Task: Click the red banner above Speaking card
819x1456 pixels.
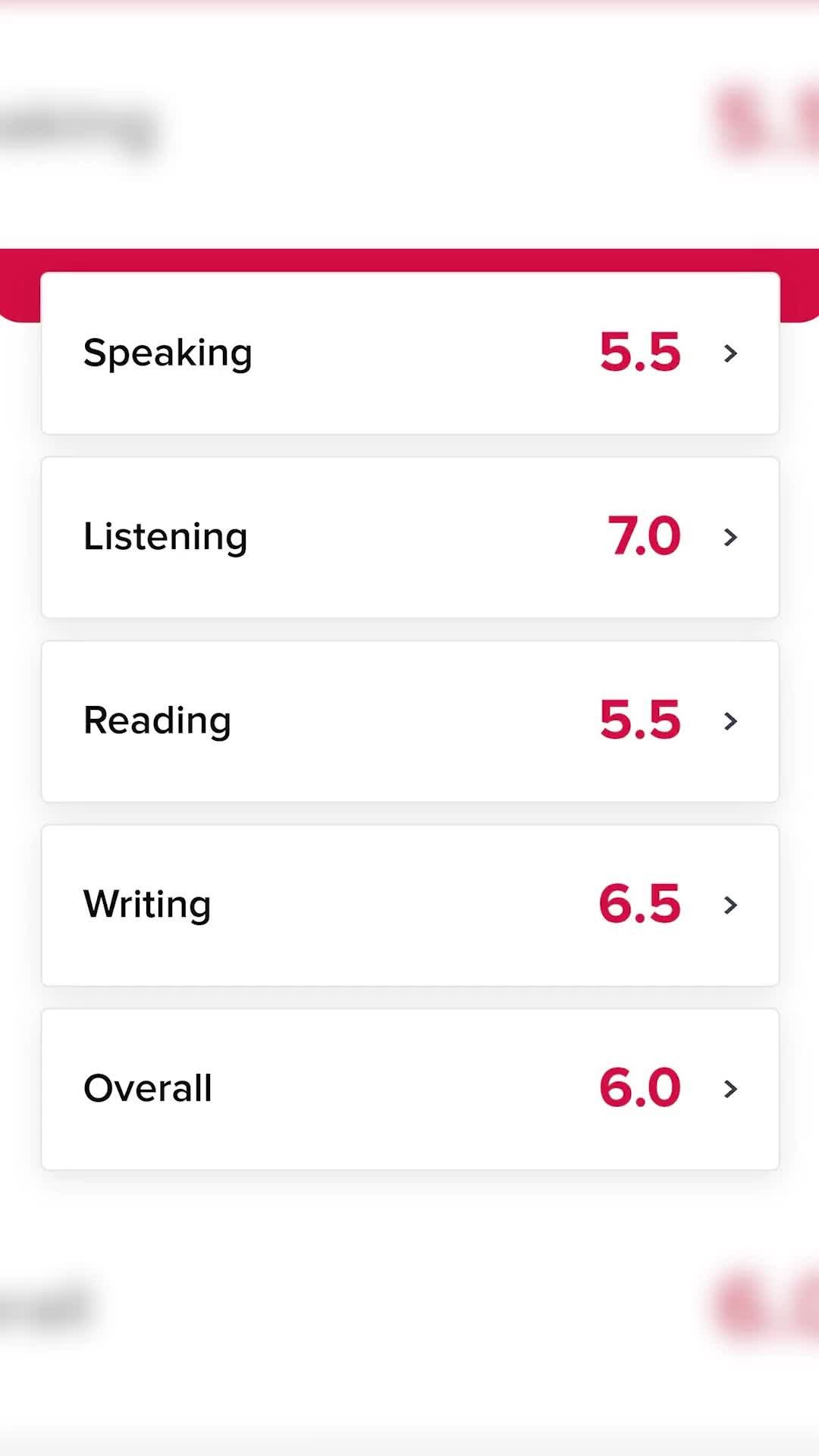Action: point(409,260)
